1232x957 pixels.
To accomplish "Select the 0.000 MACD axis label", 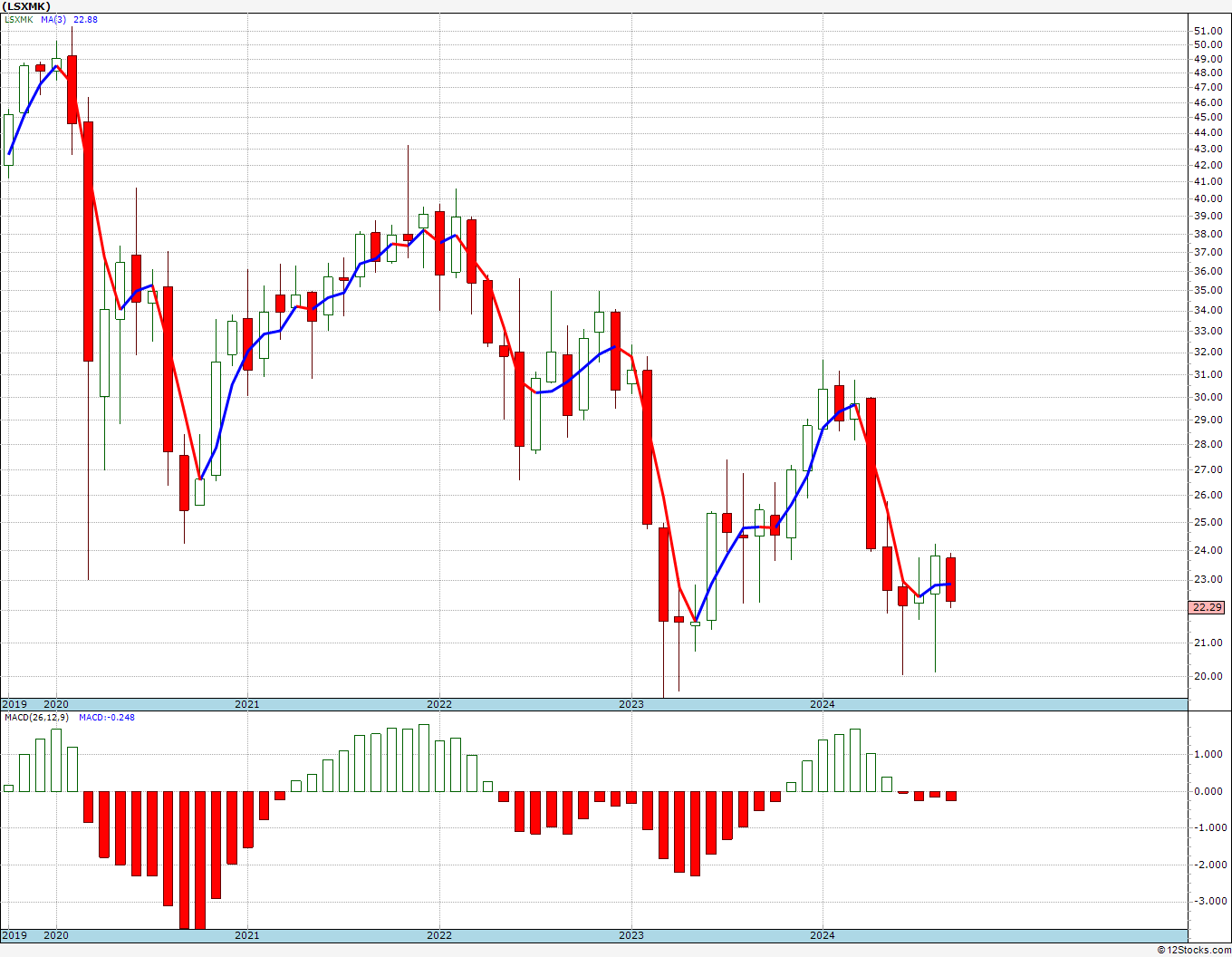I will (x=1210, y=791).
